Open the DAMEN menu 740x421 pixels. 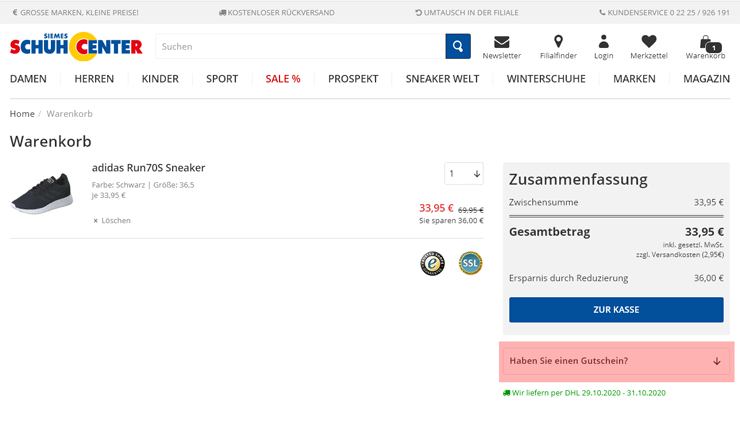pyautogui.click(x=28, y=79)
